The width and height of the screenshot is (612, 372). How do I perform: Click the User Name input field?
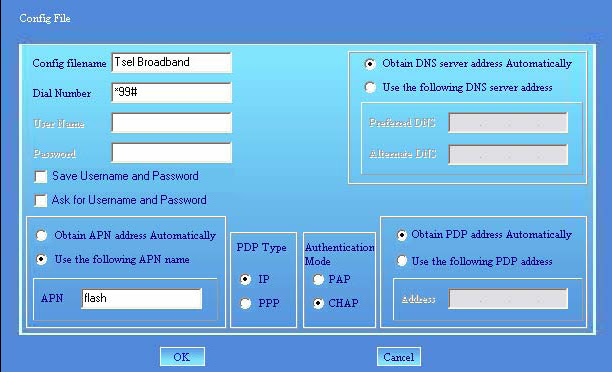click(x=171, y=123)
